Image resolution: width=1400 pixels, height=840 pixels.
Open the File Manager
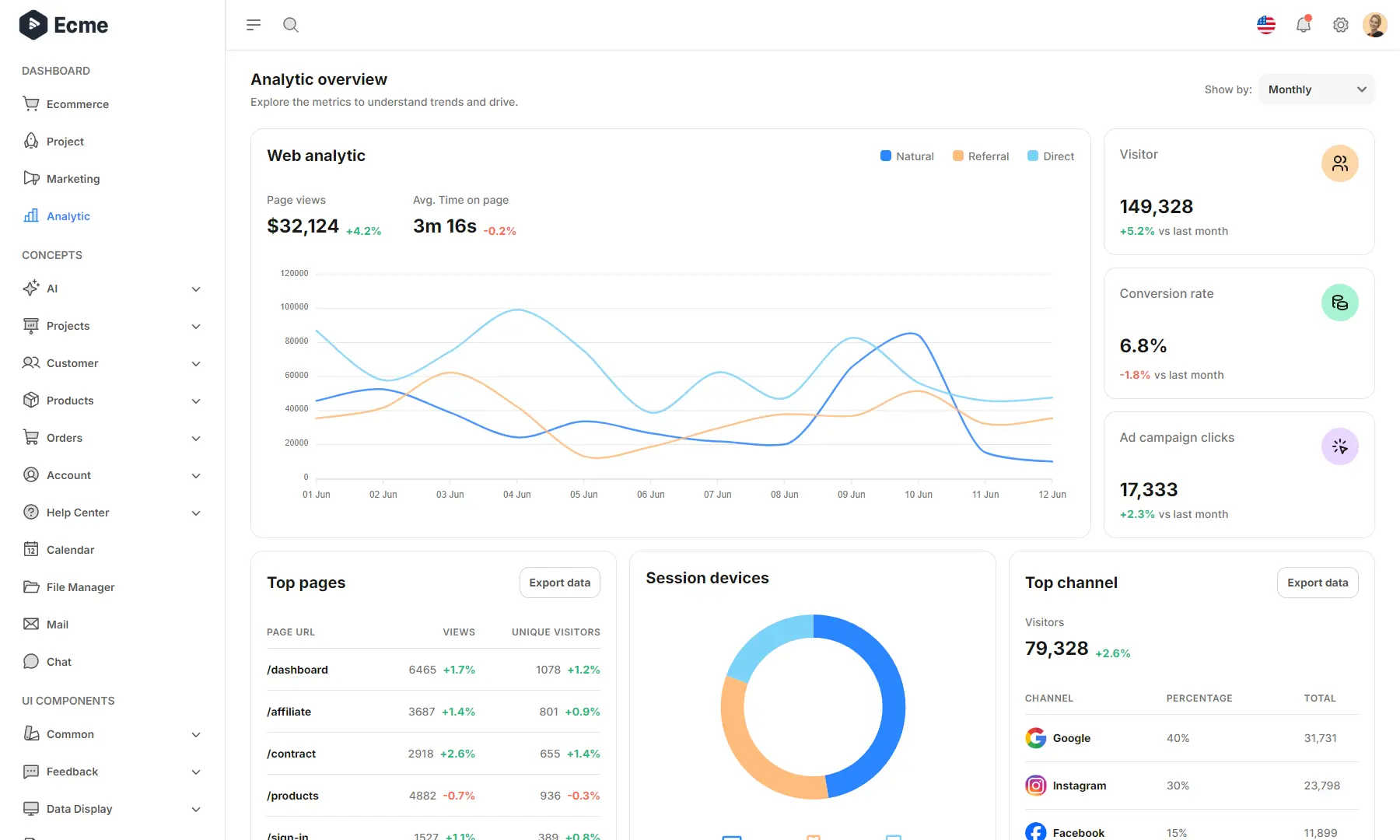point(80,586)
